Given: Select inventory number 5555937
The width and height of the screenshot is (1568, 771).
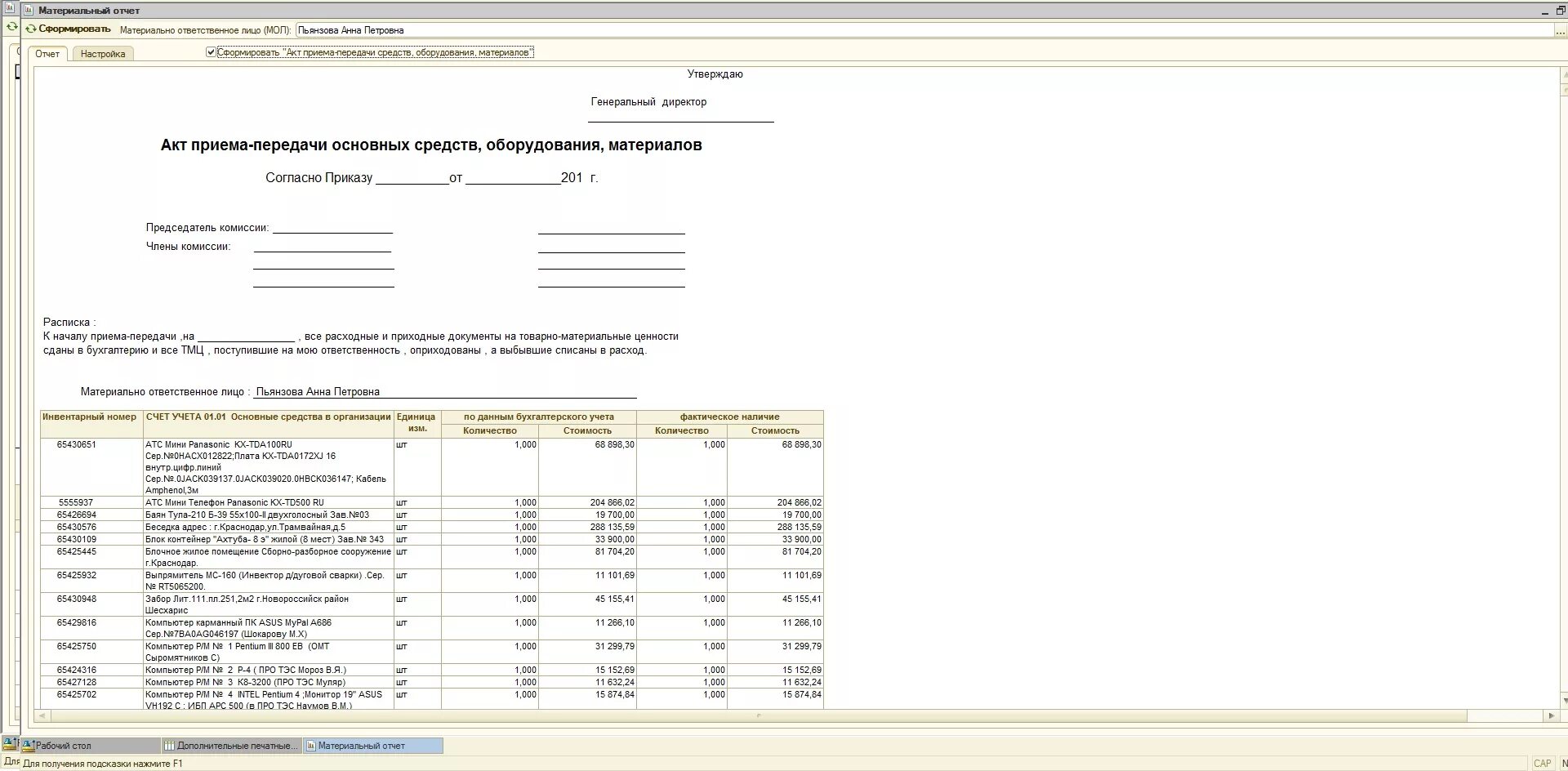Looking at the screenshot, I should [76, 503].
